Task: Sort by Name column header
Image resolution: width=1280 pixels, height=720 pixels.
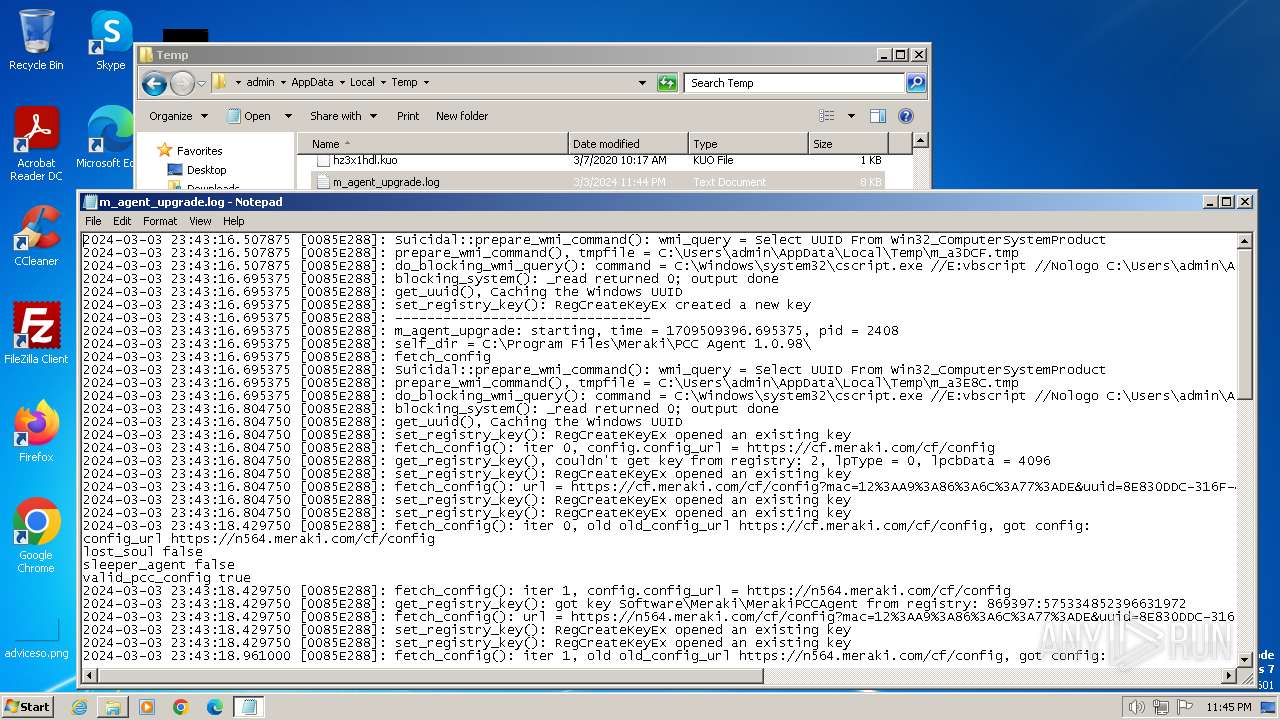Action: [432, 144]
